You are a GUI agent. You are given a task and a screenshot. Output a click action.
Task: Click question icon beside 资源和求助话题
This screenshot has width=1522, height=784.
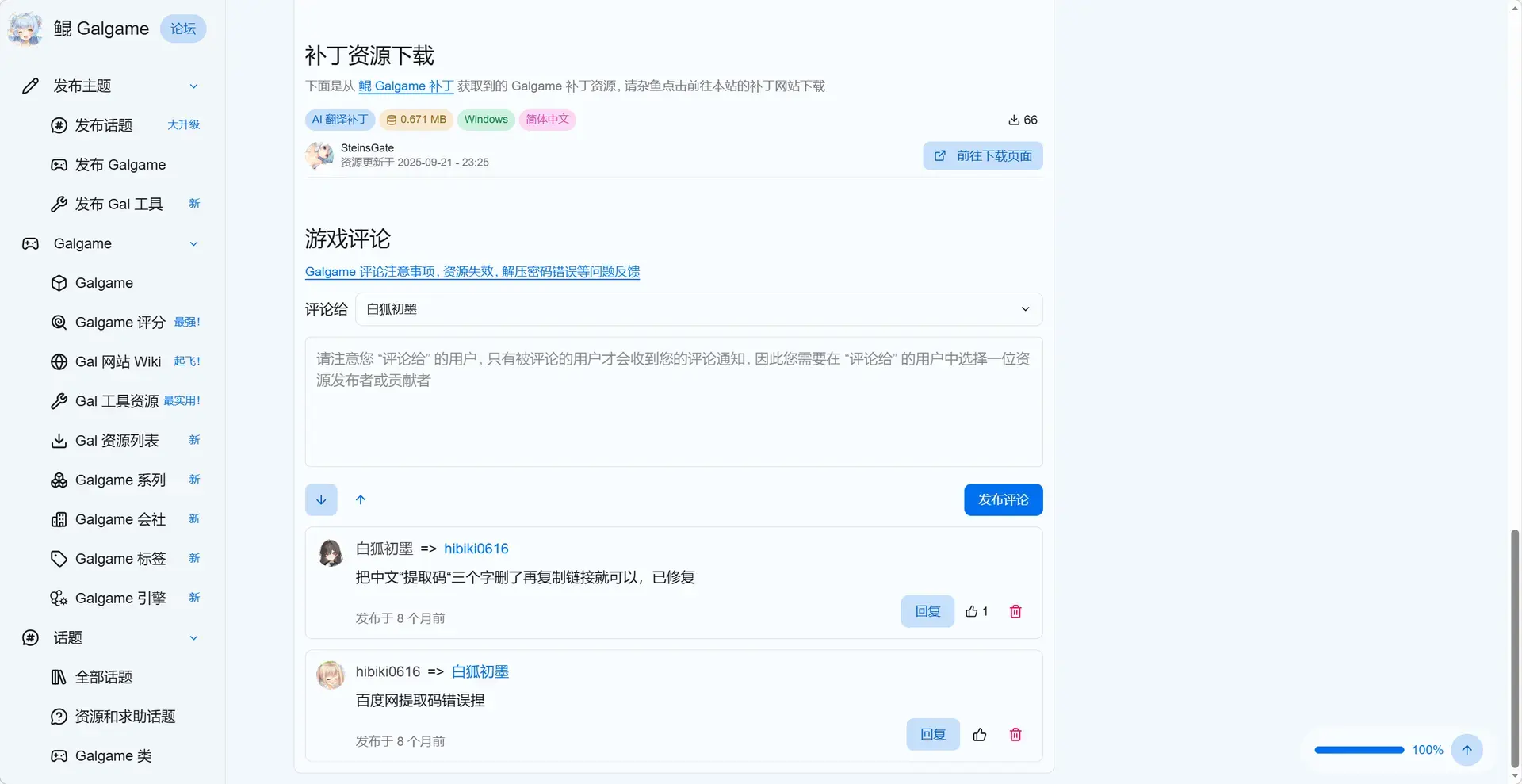(x=59, y=717)
